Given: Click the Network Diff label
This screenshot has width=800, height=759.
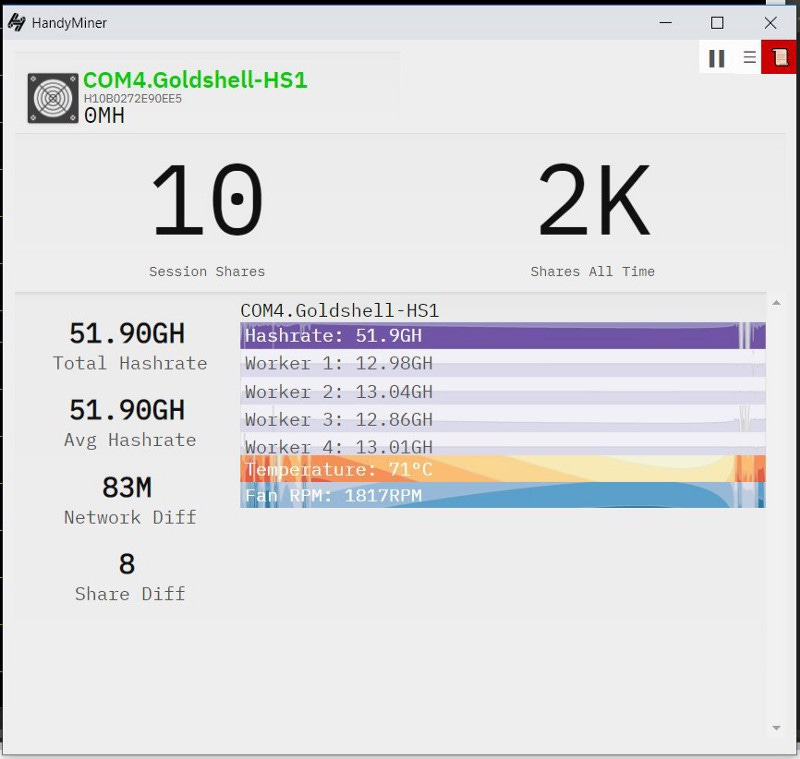Looking at the screenshot, I should point(130,517).
